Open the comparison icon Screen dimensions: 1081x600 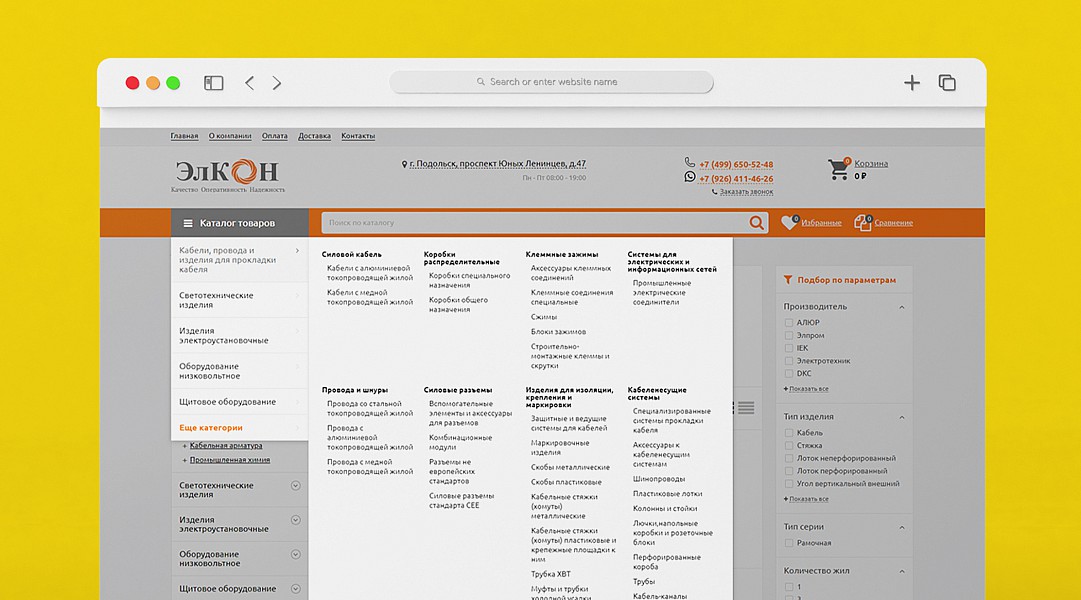(862, 223)
